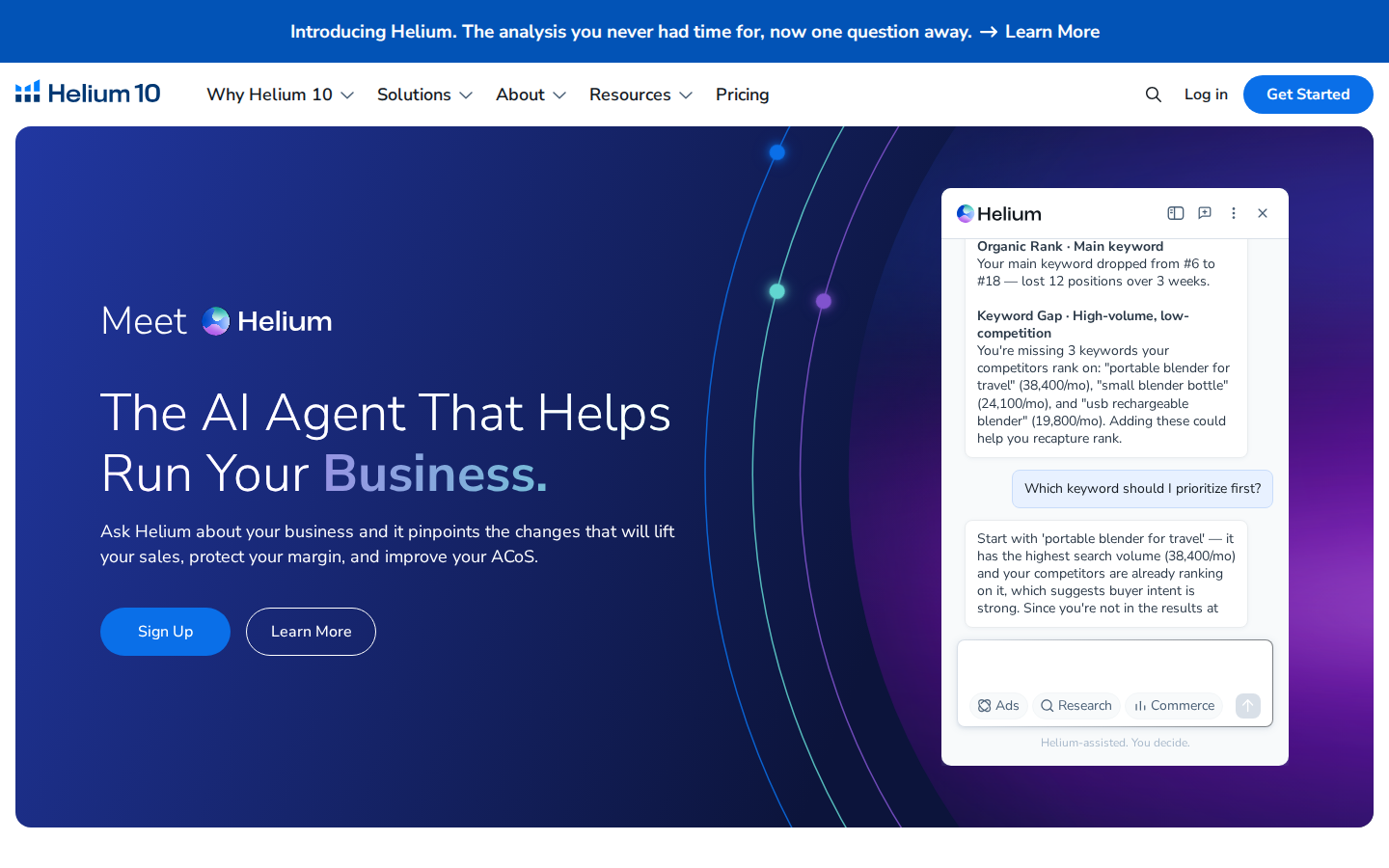
Task: Click 'Helium-assisted. You decide.' footer text
Action: pyautogui.click(x=1115, y=743)
